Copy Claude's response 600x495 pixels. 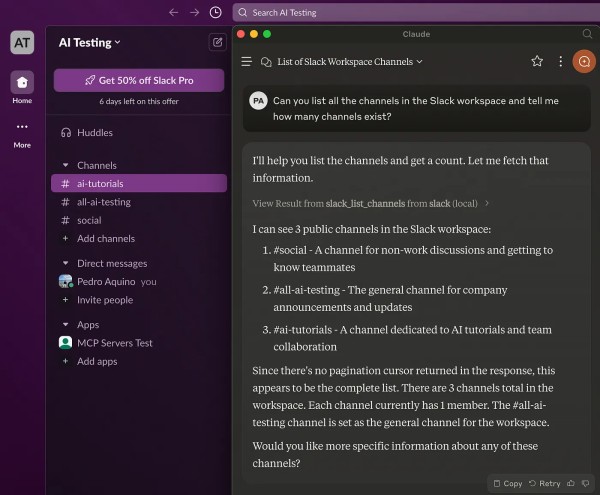click(x=508, y=484)
